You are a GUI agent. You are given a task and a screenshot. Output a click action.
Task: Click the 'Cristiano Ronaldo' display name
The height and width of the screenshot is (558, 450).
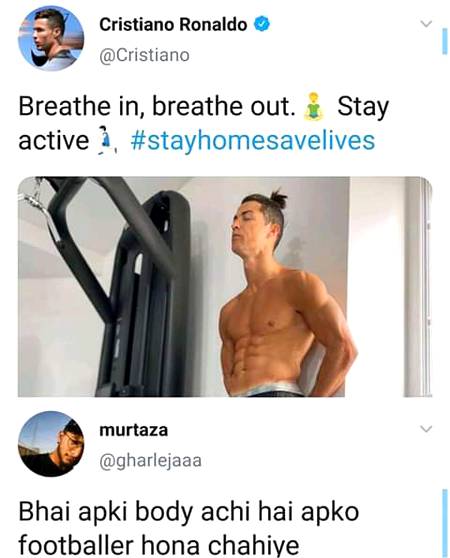point(173,25)
